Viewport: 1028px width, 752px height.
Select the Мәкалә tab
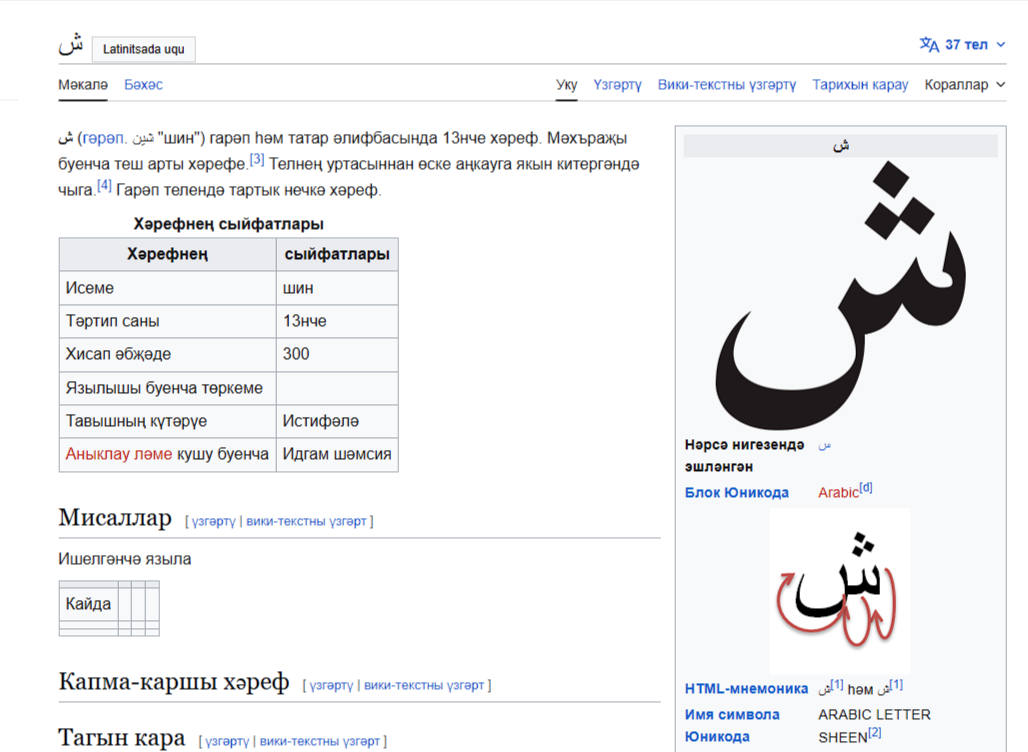81,85
